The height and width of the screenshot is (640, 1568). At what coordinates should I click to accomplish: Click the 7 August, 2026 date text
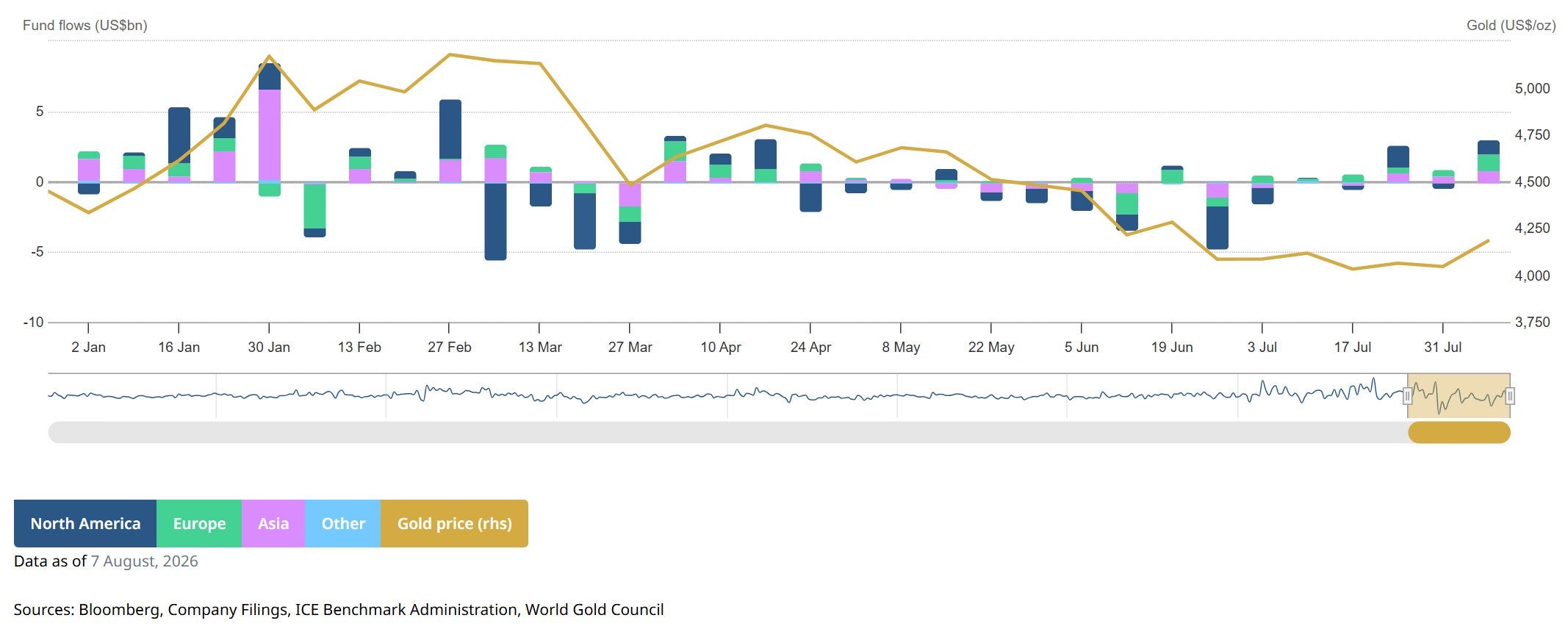144,561
